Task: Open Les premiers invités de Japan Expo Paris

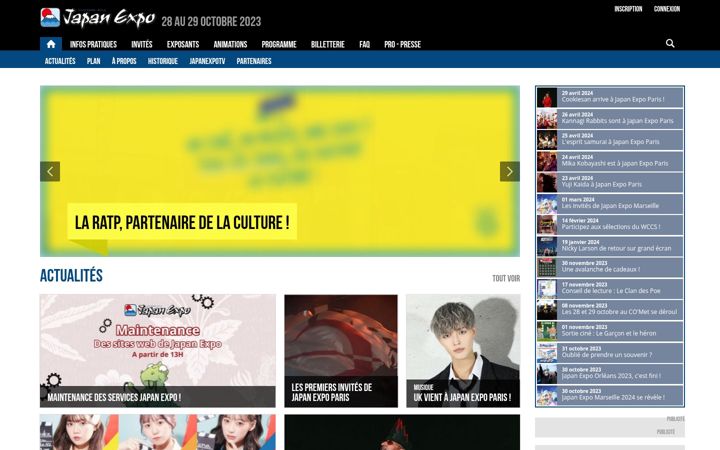Action: click(341, 351)
